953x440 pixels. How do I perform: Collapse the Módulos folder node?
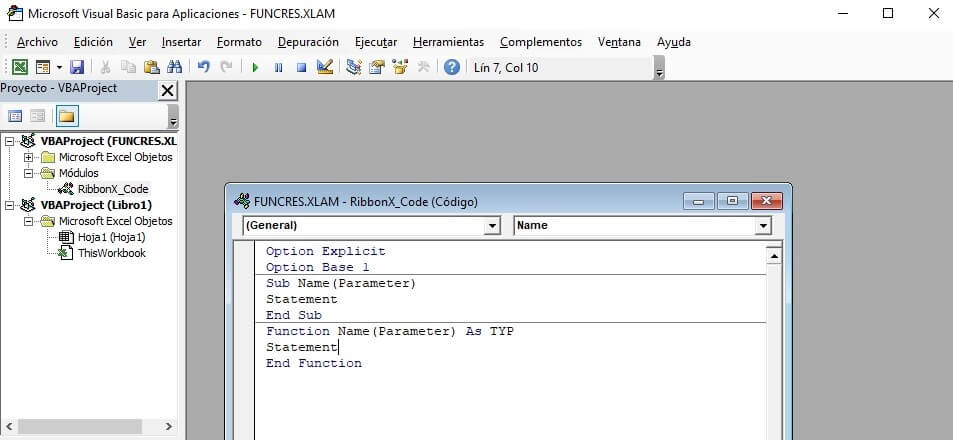pos(29,173)
